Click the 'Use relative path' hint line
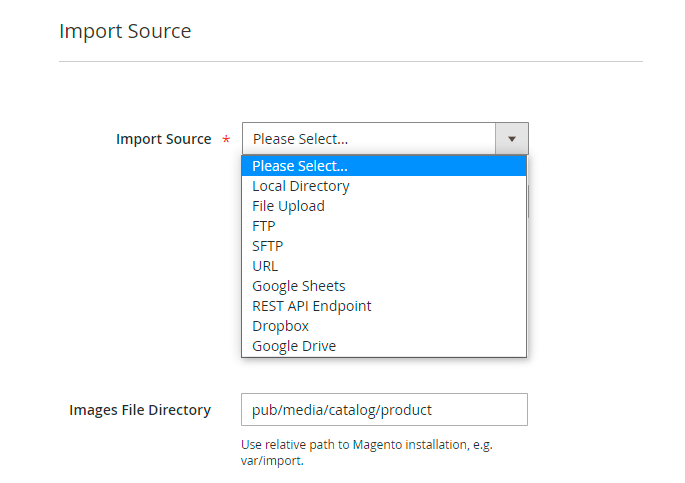 pyautogui.click(x=366, y=444)
